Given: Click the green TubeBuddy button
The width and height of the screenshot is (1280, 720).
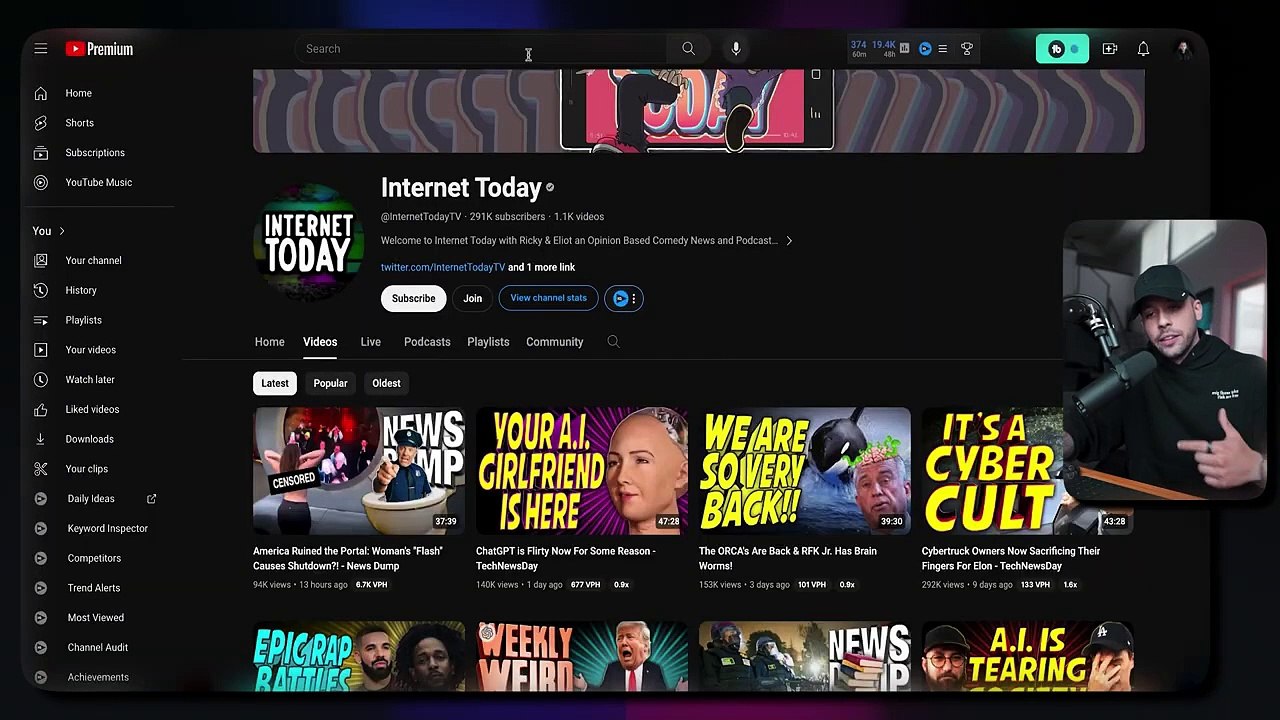Looking at the screenshot, I should 1062,49.
